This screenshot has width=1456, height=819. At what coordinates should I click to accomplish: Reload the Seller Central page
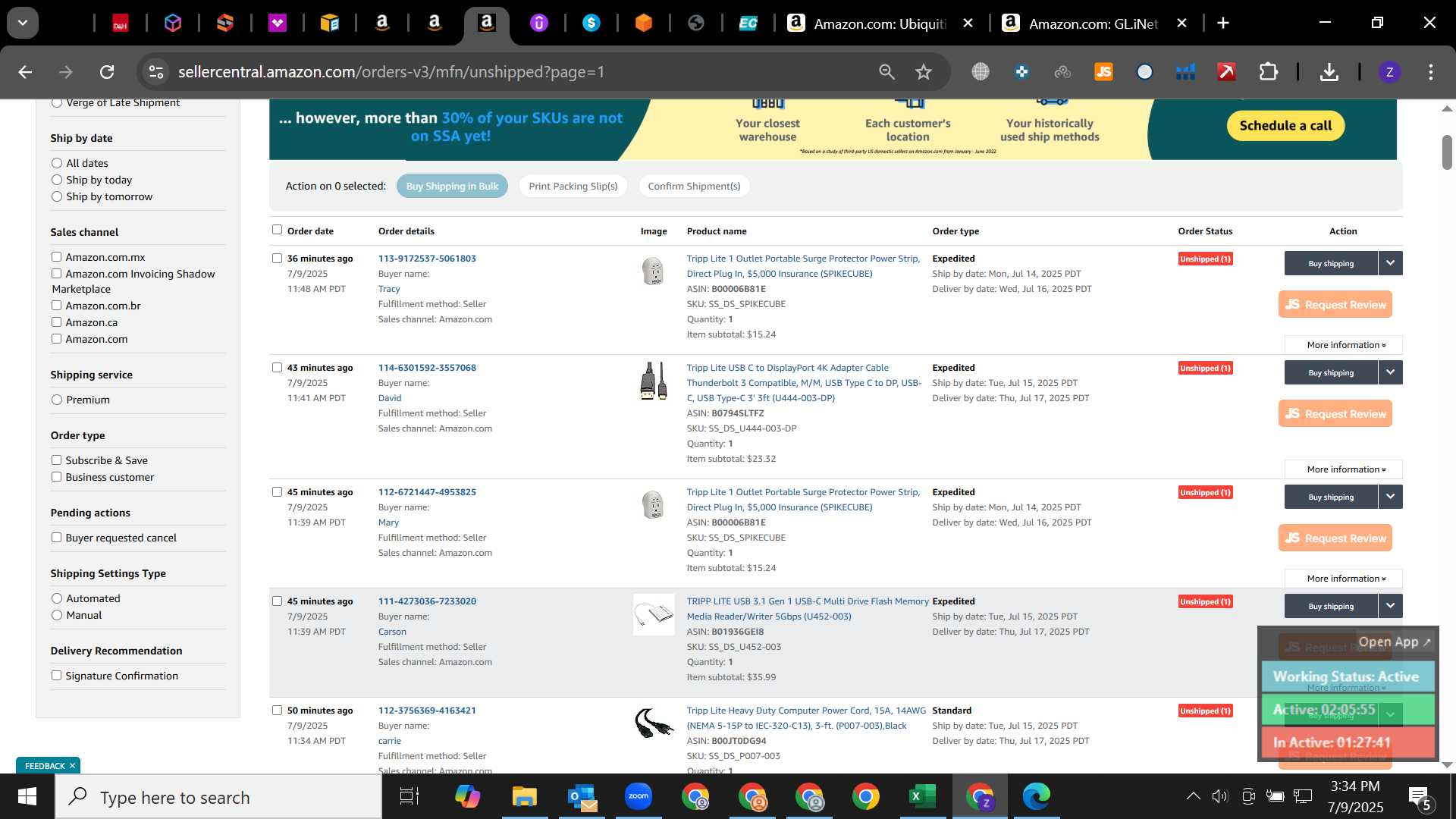pos(107,72)
